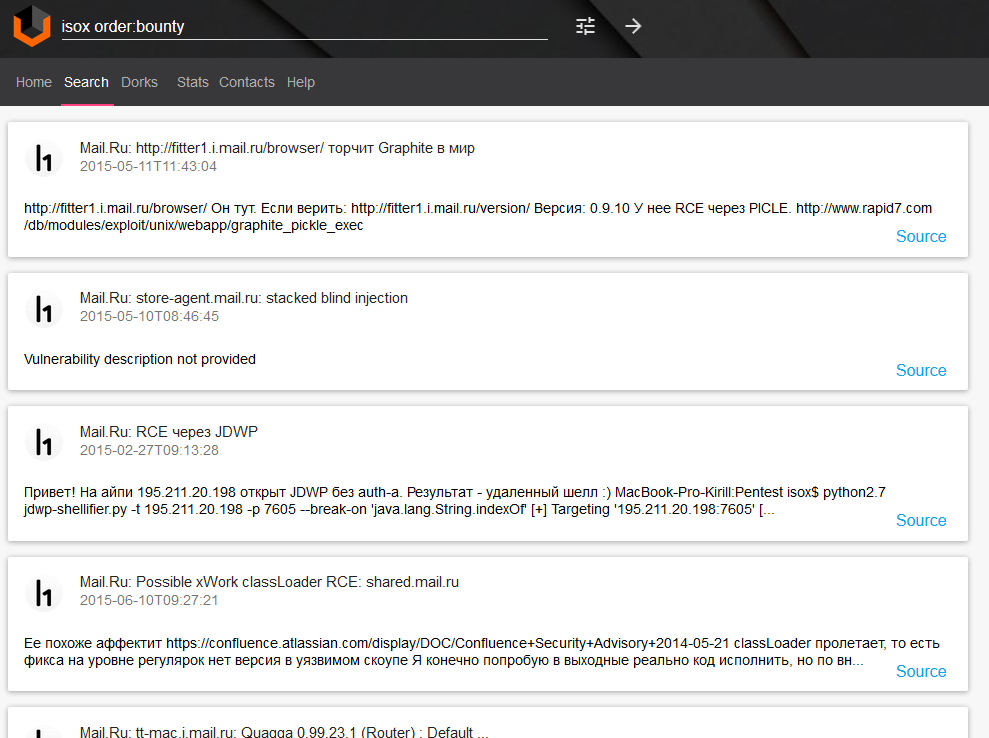Open the search filter settings icon

coord(585,26)
